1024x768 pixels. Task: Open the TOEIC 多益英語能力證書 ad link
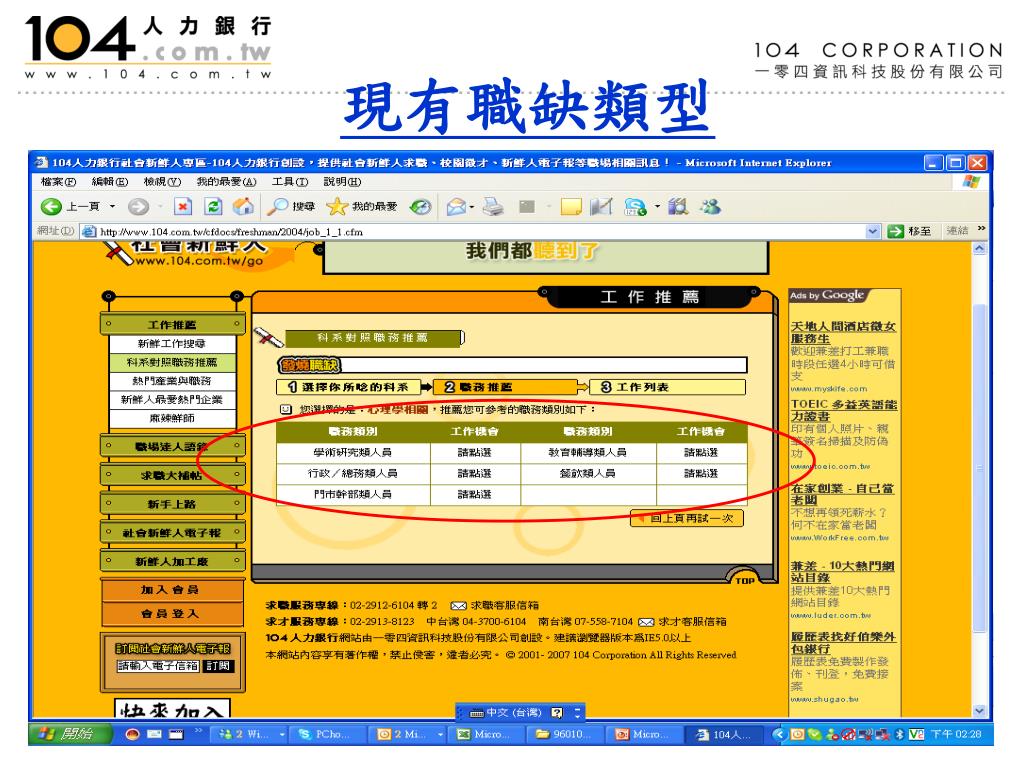(x=844, y=410)
